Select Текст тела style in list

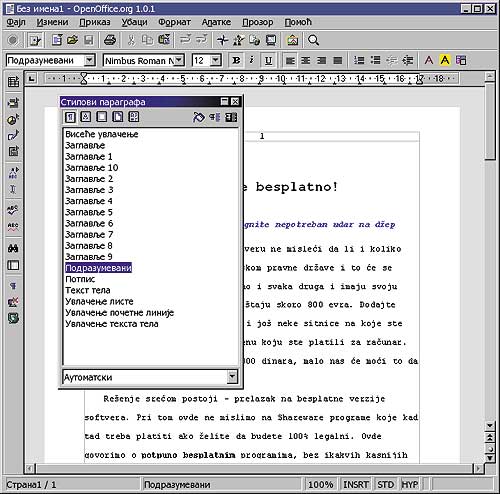pos(88,290)
